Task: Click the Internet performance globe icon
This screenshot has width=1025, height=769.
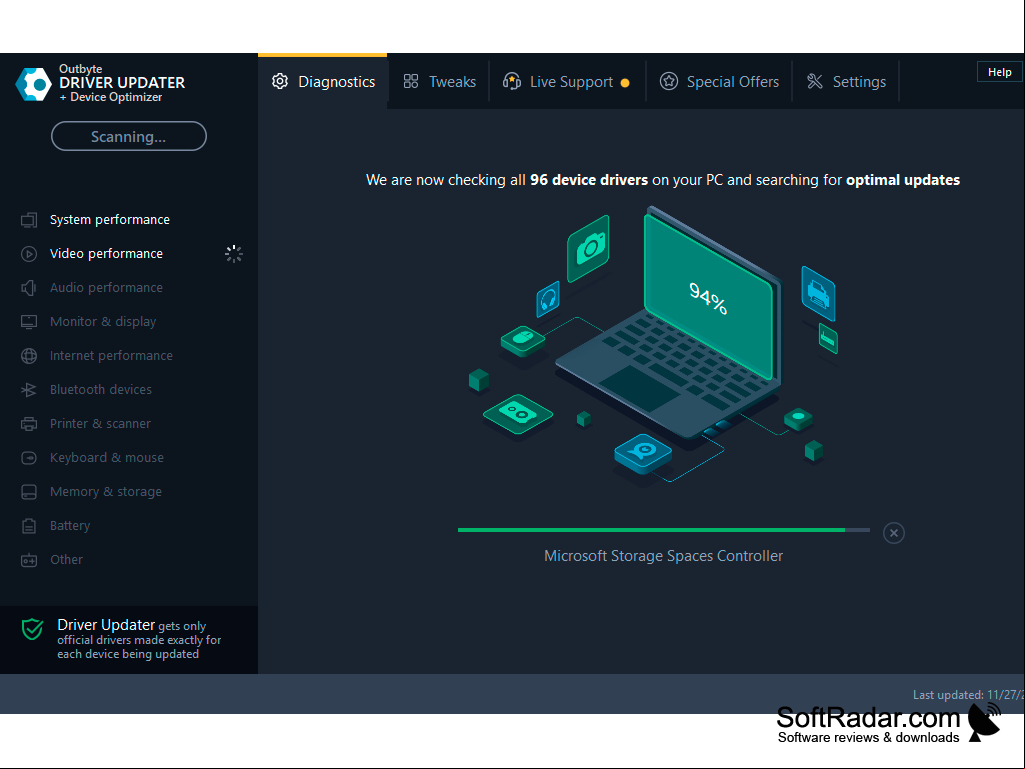Action: (x=29, y=356)
